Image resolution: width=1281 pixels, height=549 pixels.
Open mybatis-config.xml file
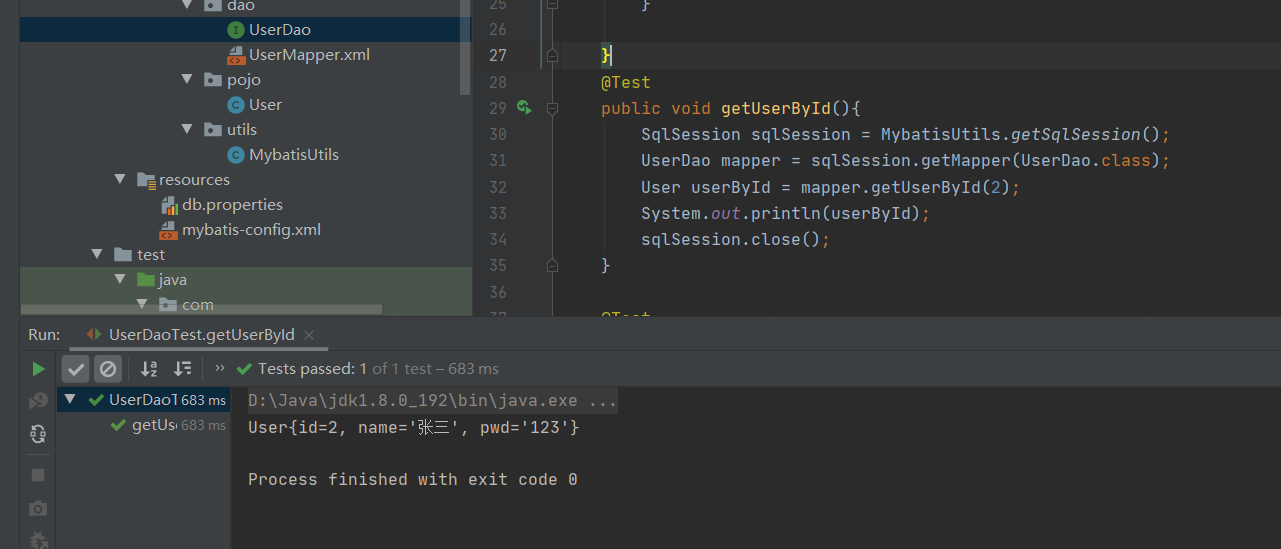coord(251,230)
